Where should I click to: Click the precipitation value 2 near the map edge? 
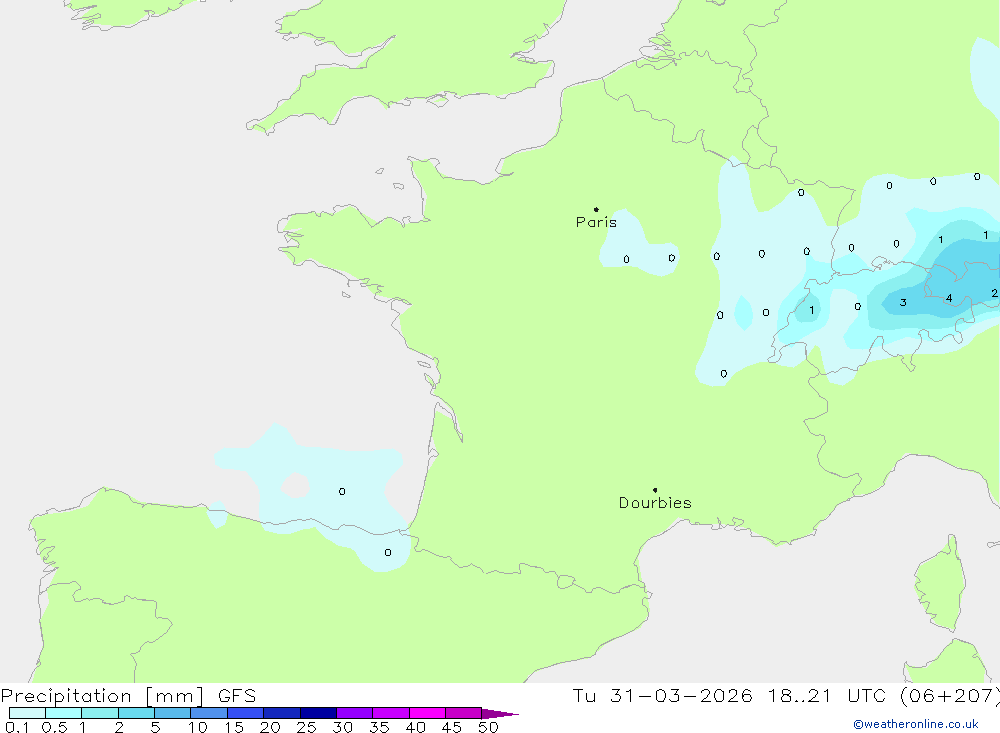click(994, 293)
